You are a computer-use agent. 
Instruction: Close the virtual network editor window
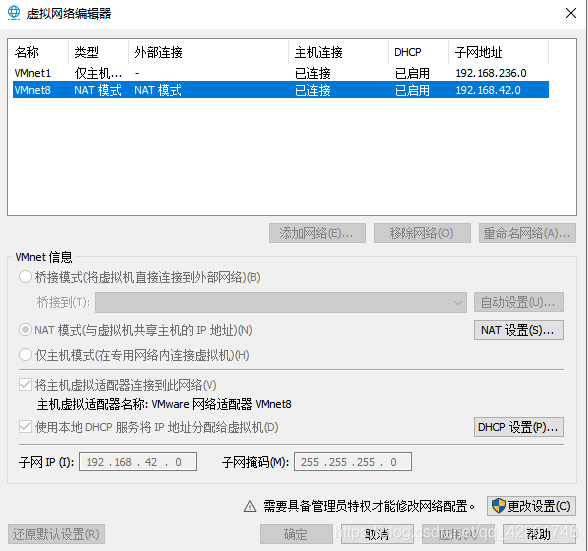pyautogui.click(x=570, y=13)
